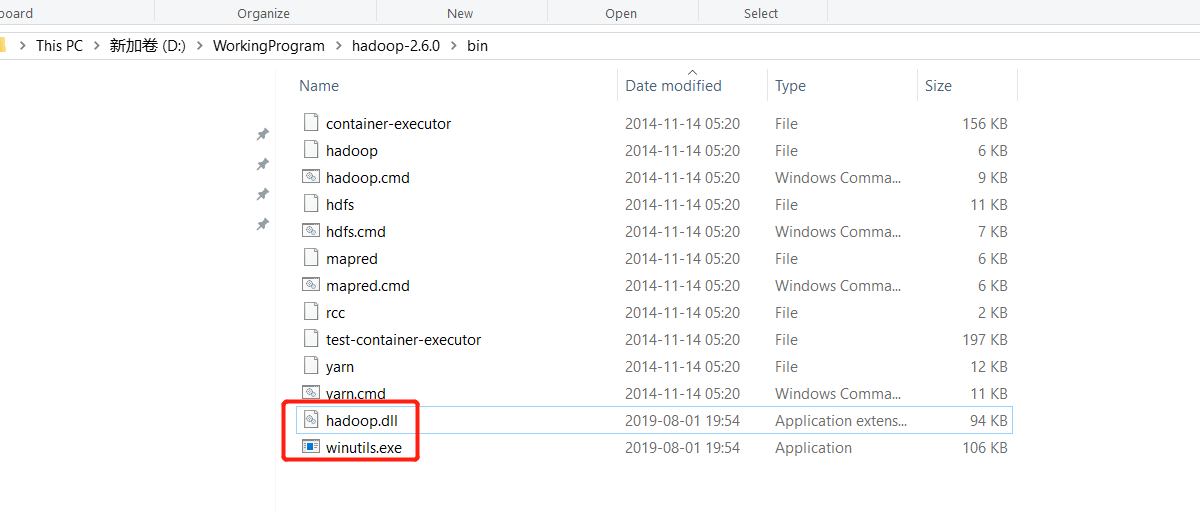Click the 2 KB size of rcc

click(993, 313)
